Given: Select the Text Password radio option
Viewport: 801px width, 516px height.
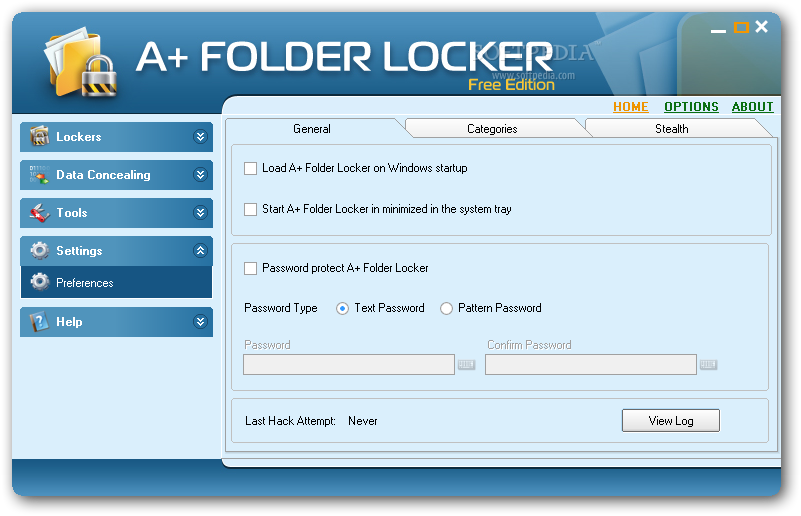Looking at the screenshot, I should (x=342, y=309).
